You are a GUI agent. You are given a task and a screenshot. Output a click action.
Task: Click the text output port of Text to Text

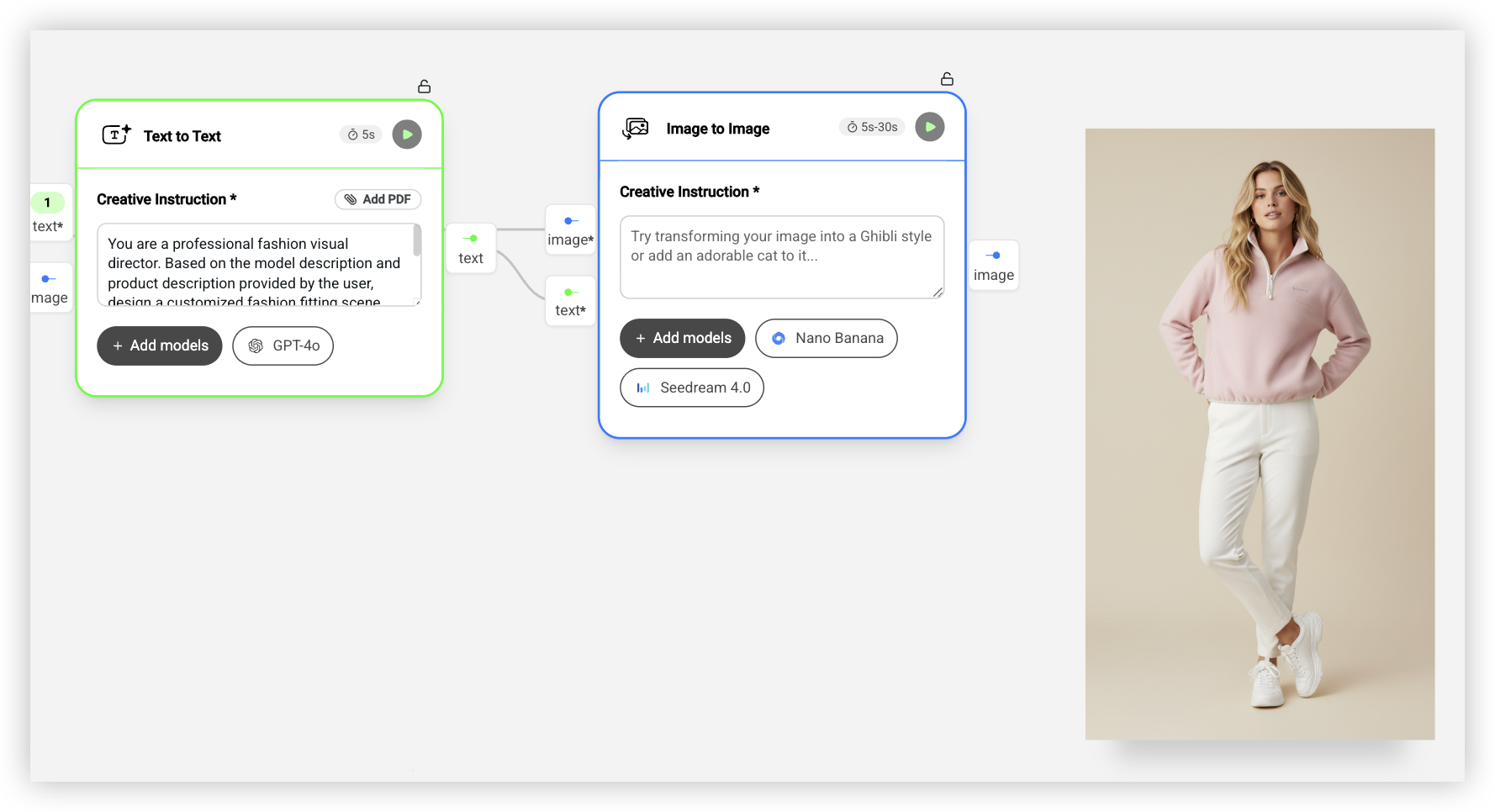pos(471,248)
